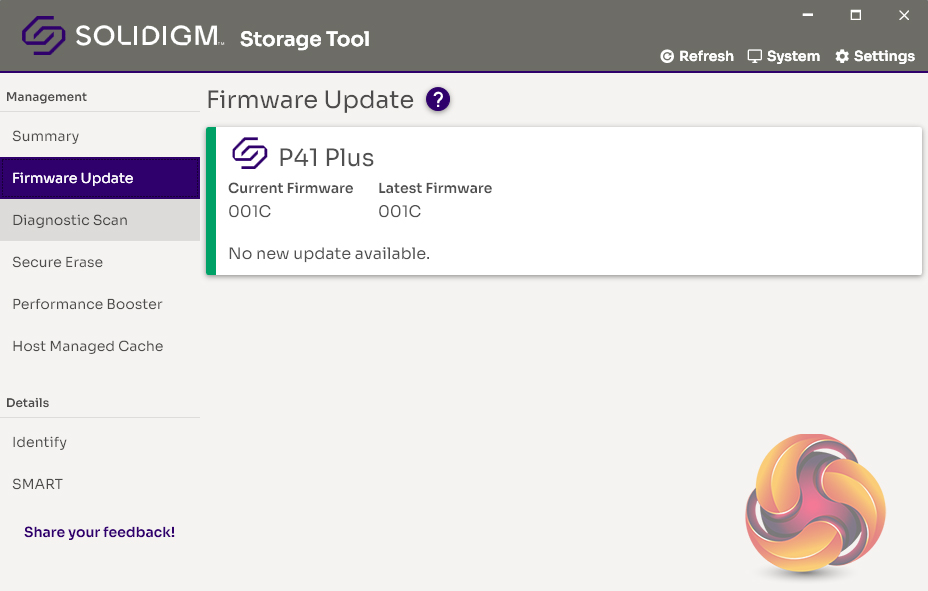Screen dimensions: 928x591
Task: Click the Share your feedback link
Action: click(100, 532)
